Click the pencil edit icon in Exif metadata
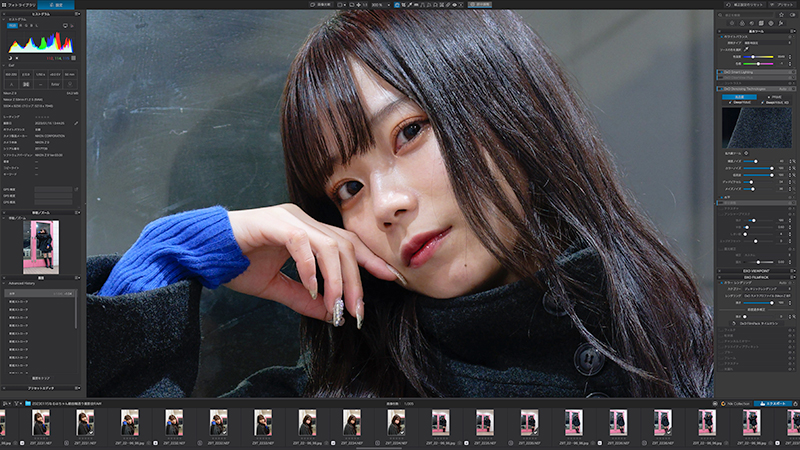Image resolution: width=800 pixels, height=450 pixels. click(x=76, y=123)
